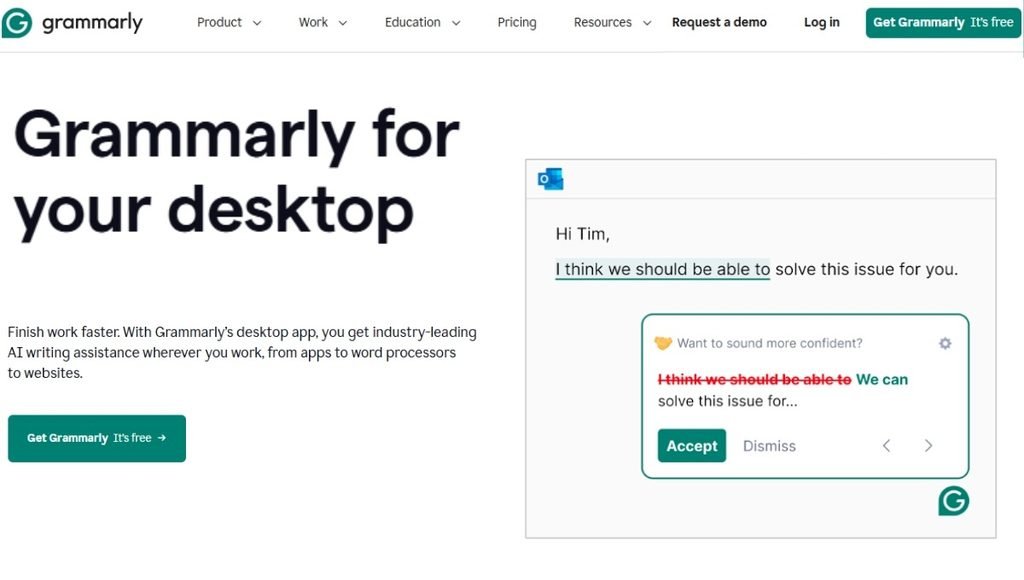Click the handshake confidence icon
This screenshot has height=580, width=1024.
663,343
